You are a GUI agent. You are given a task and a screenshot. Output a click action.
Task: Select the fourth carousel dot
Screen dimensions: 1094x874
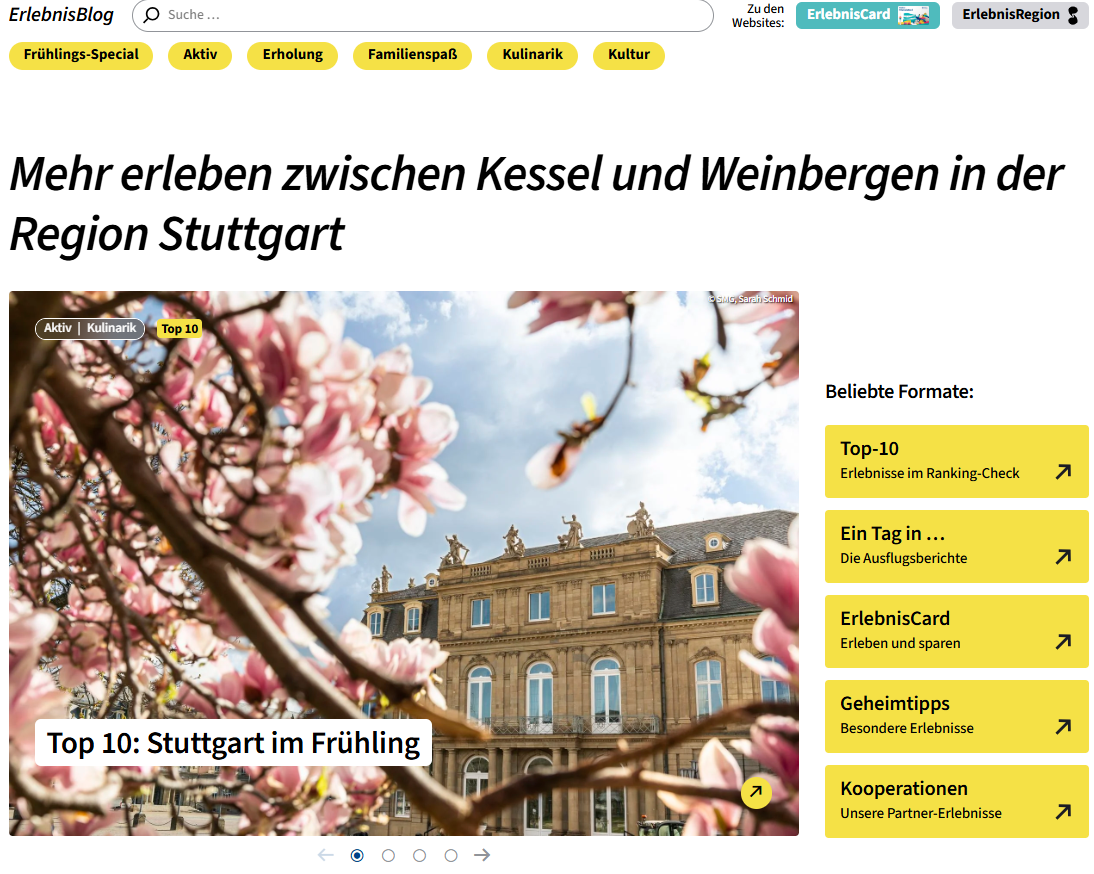(451, 855)
